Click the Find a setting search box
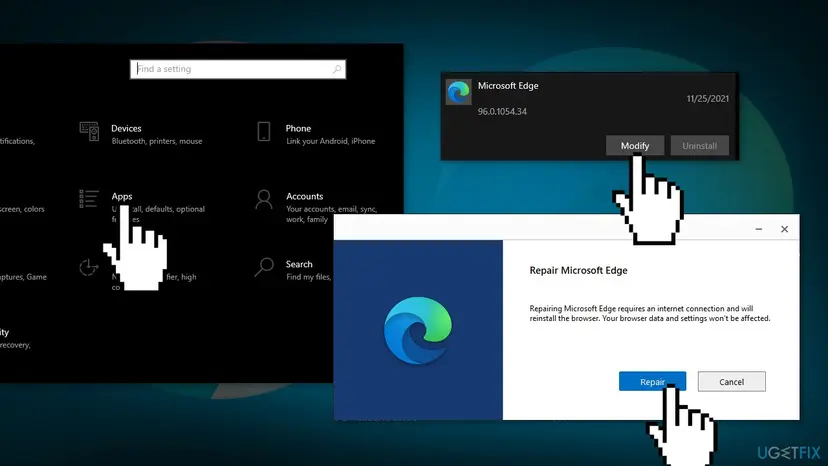The image size is (828, 466). 238,69
